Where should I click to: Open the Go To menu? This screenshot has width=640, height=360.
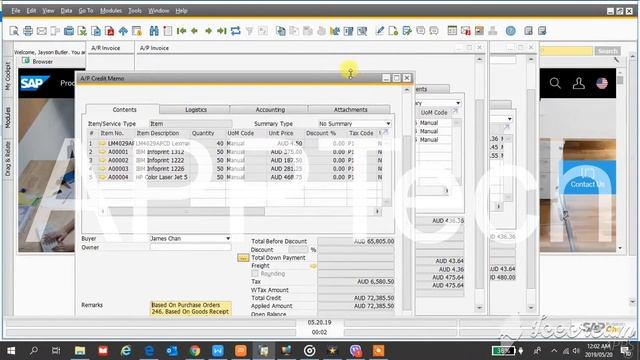pos(86,11)
